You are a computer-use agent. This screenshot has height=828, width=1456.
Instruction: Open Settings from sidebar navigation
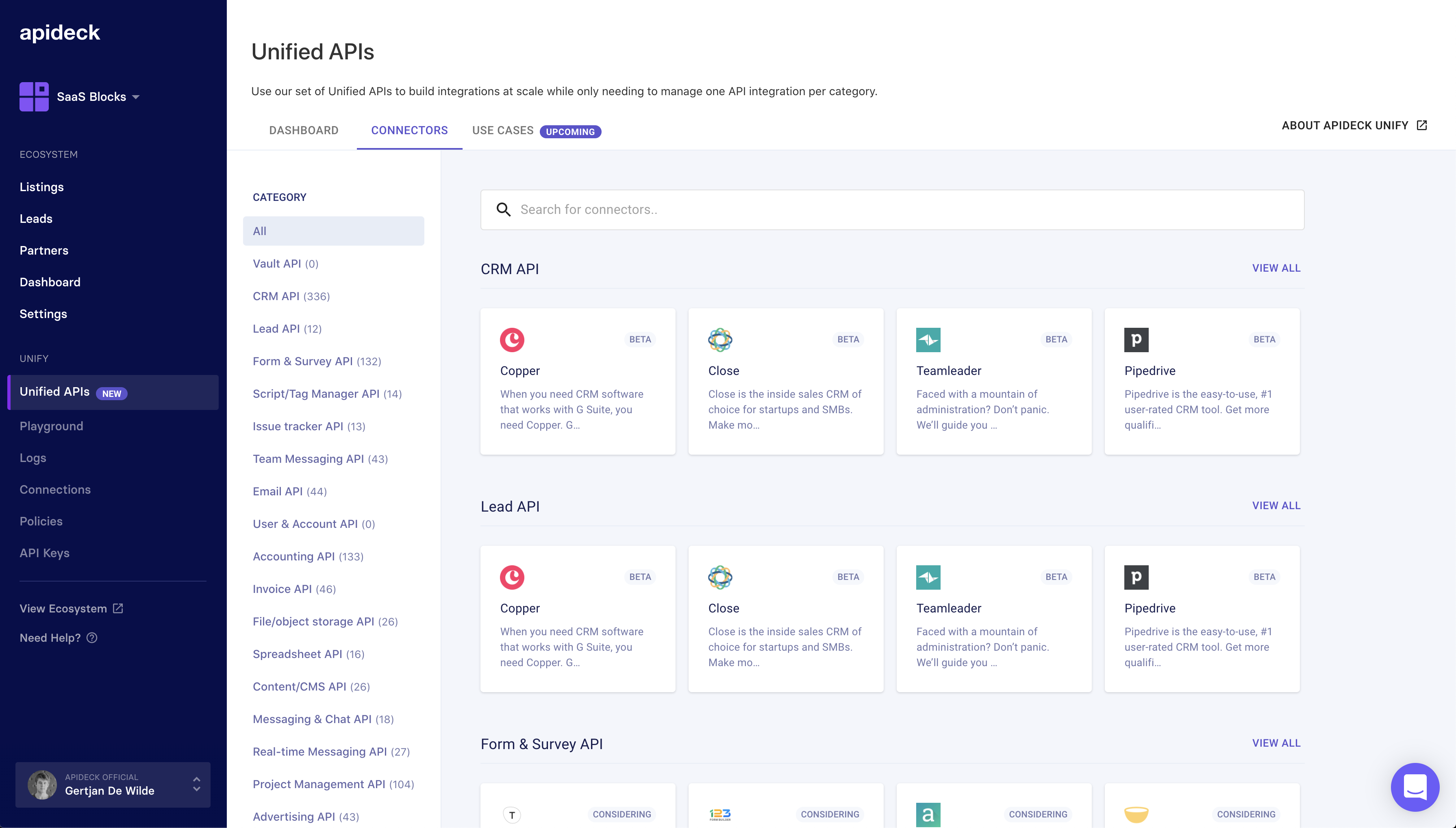click(43, 313)
